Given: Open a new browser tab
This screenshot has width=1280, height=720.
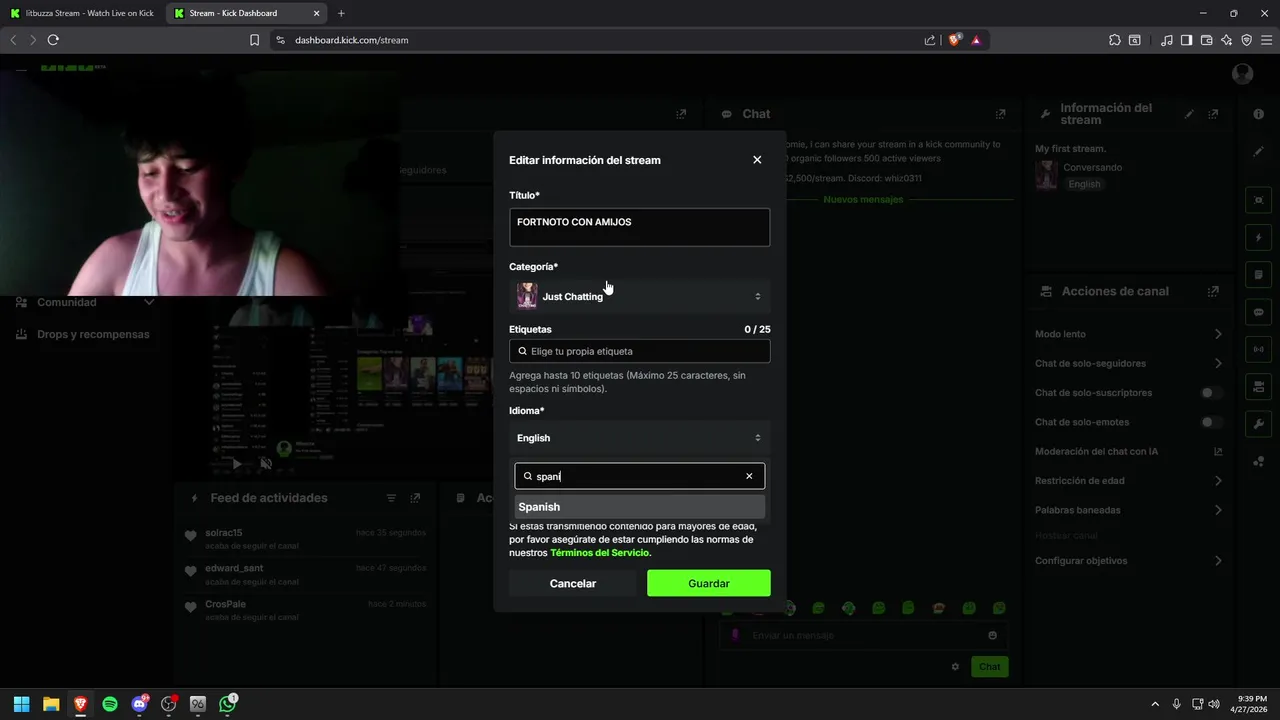Looking at the screenshot, I should point(341,13).
